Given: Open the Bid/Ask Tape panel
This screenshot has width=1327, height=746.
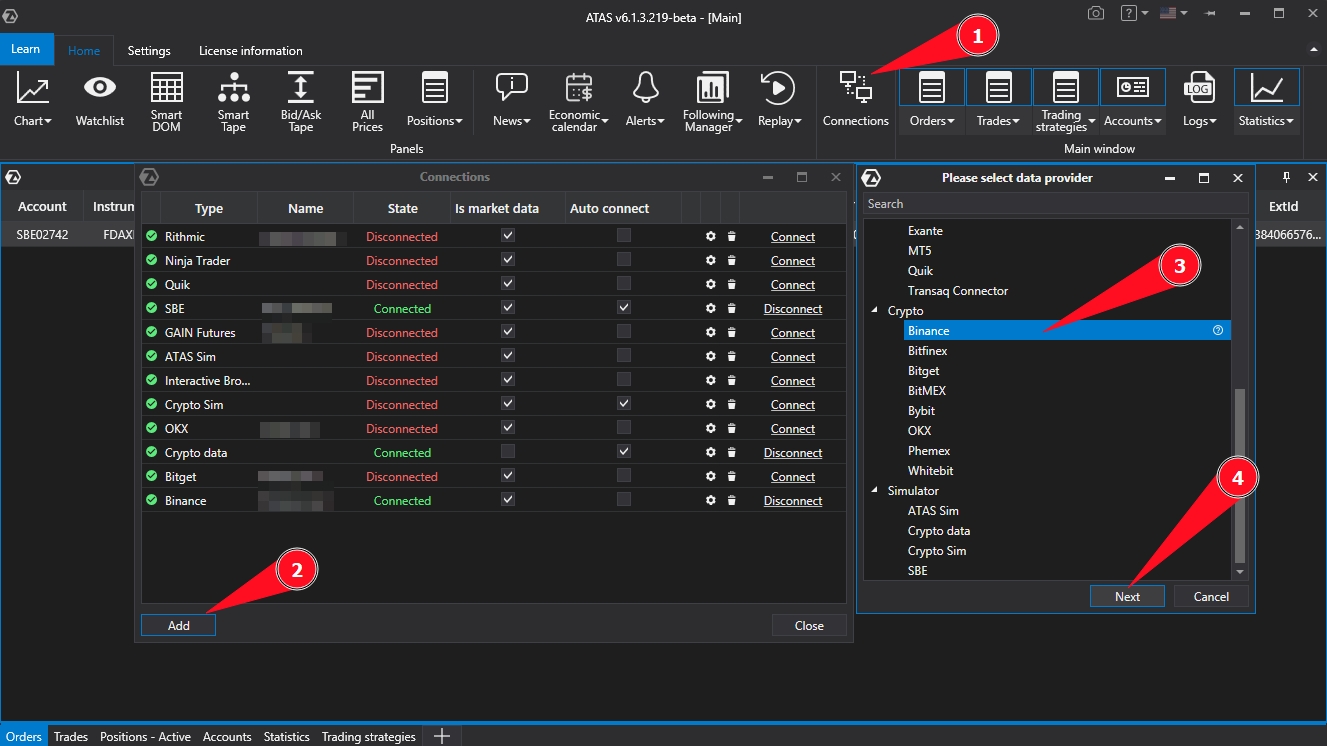Looking at the screenshot, I should 300,100.
